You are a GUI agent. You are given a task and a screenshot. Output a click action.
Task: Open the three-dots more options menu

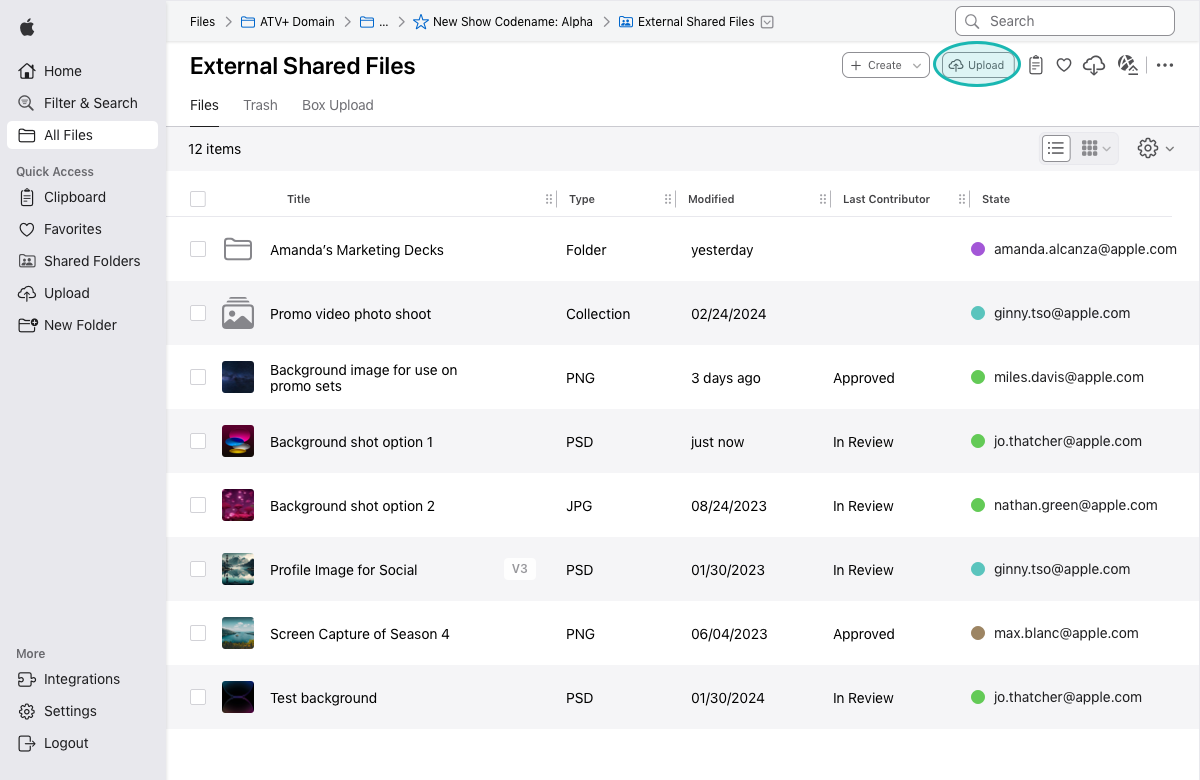click(x=1165, y=65)
